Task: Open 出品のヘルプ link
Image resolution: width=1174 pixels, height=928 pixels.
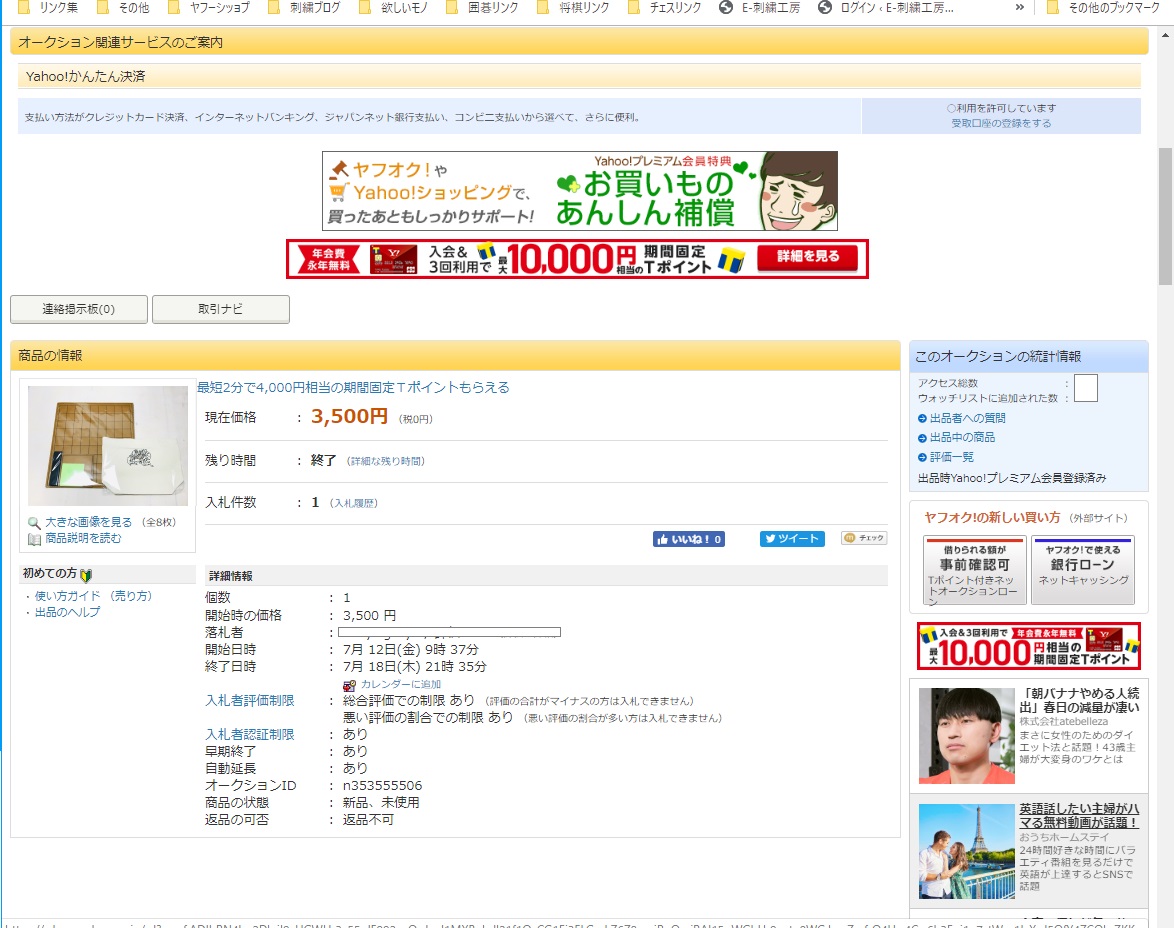Action: pos(67,613)
